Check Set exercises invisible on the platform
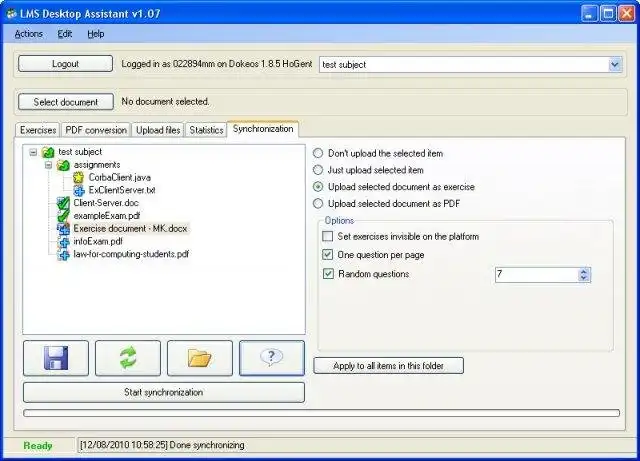The width and height of the screenshot is (640, 461). [x=328, y=236]
